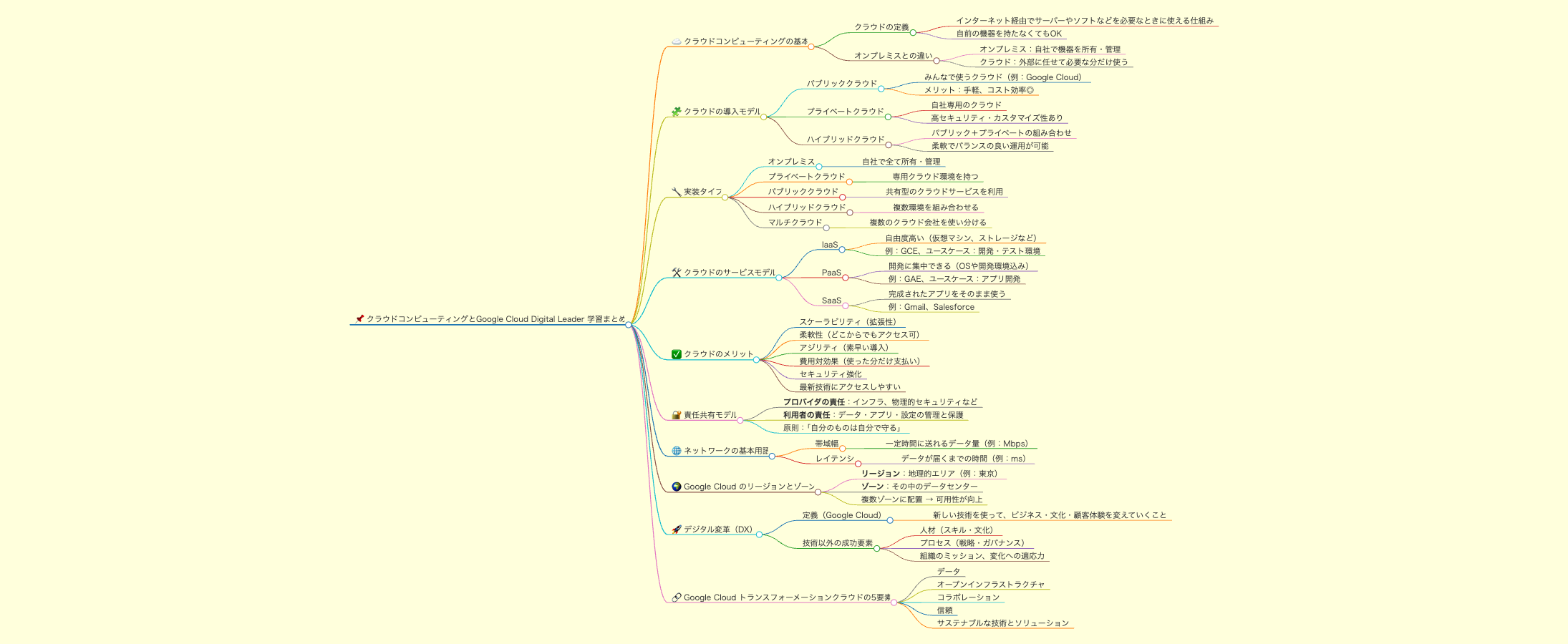Viewport: 1568px width, 644px height.
Task: Collapse the クラウドの導入モデル branch circle
Action: (763, 117)
